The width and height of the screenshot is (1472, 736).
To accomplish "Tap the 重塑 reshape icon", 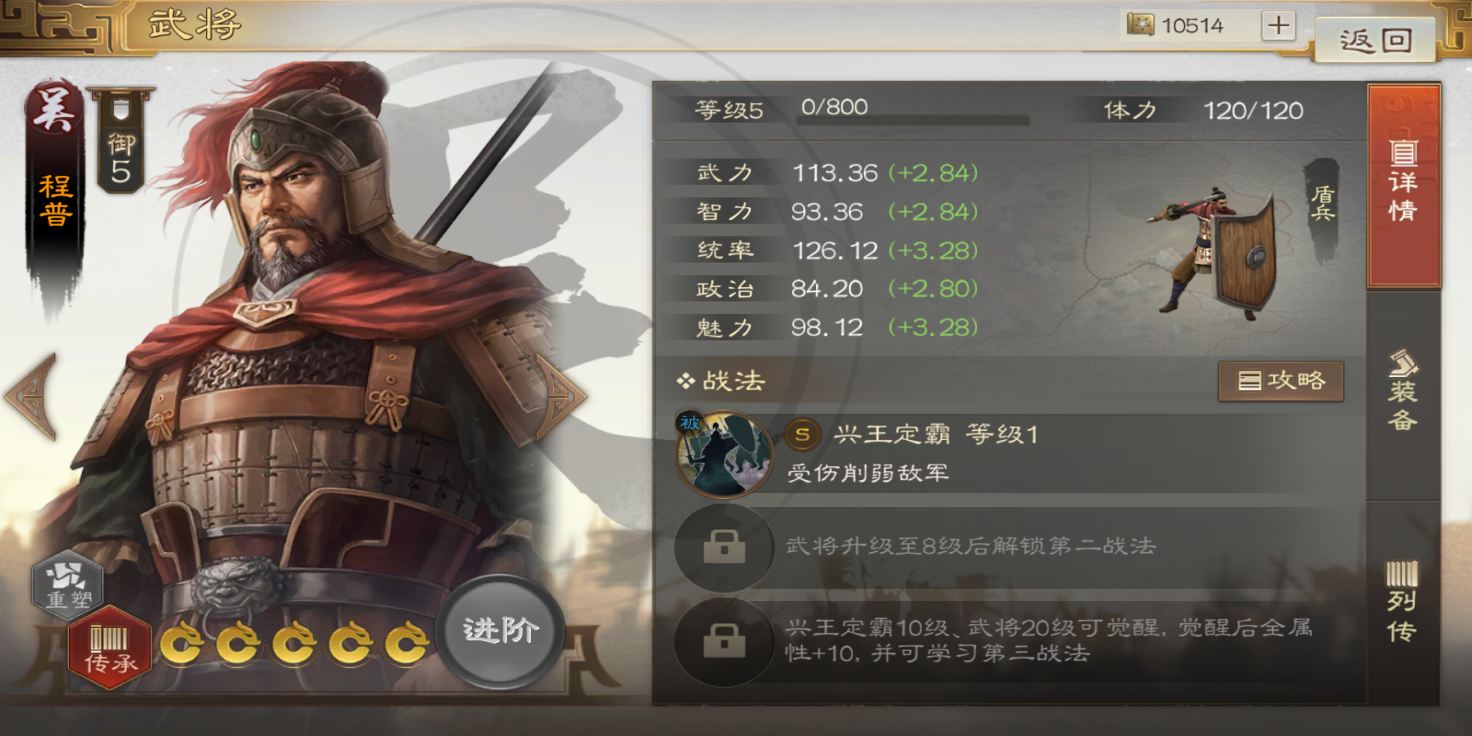I will coord(68,585).
